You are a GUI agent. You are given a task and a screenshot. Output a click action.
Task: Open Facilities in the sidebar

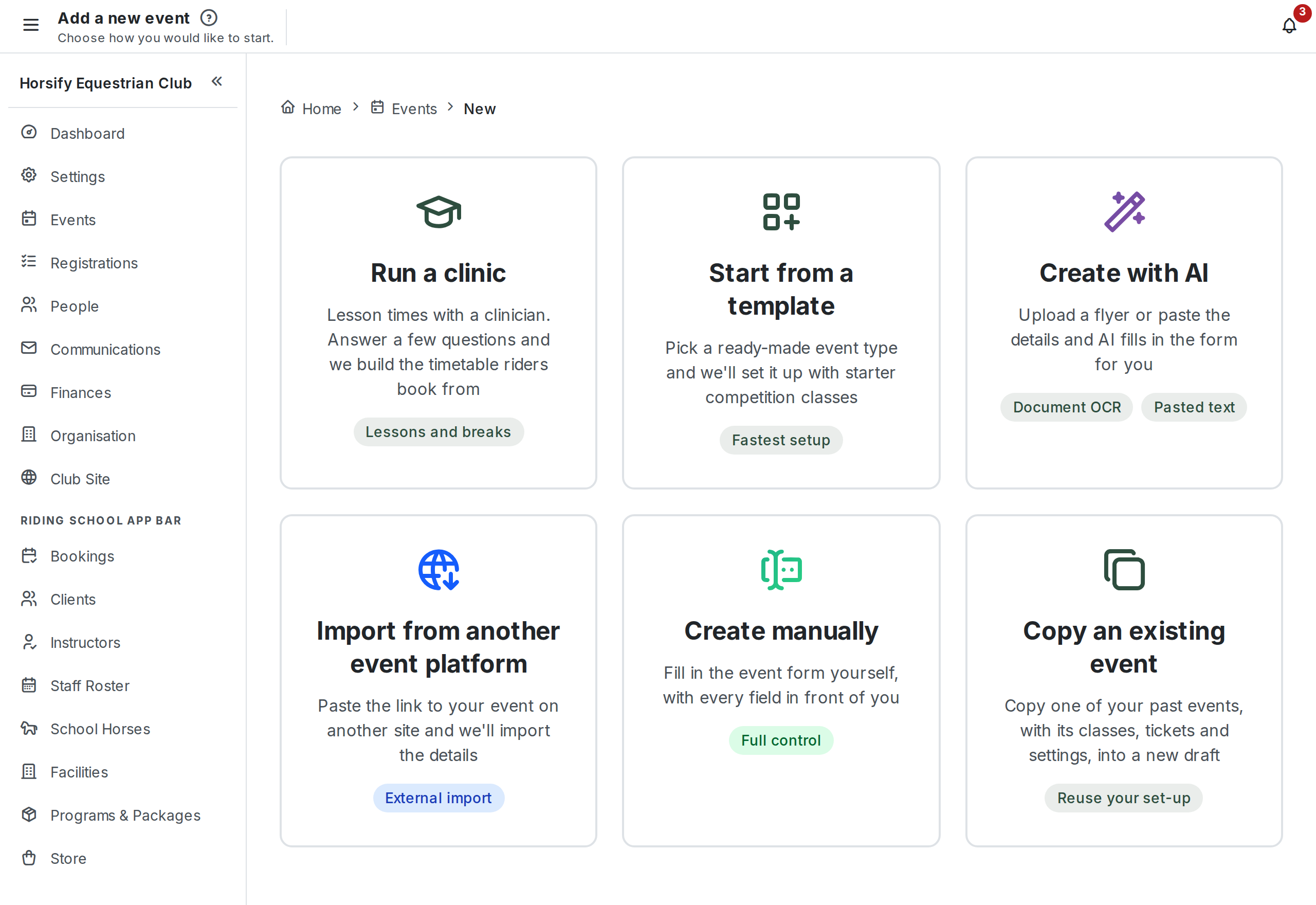click(122, 772)
